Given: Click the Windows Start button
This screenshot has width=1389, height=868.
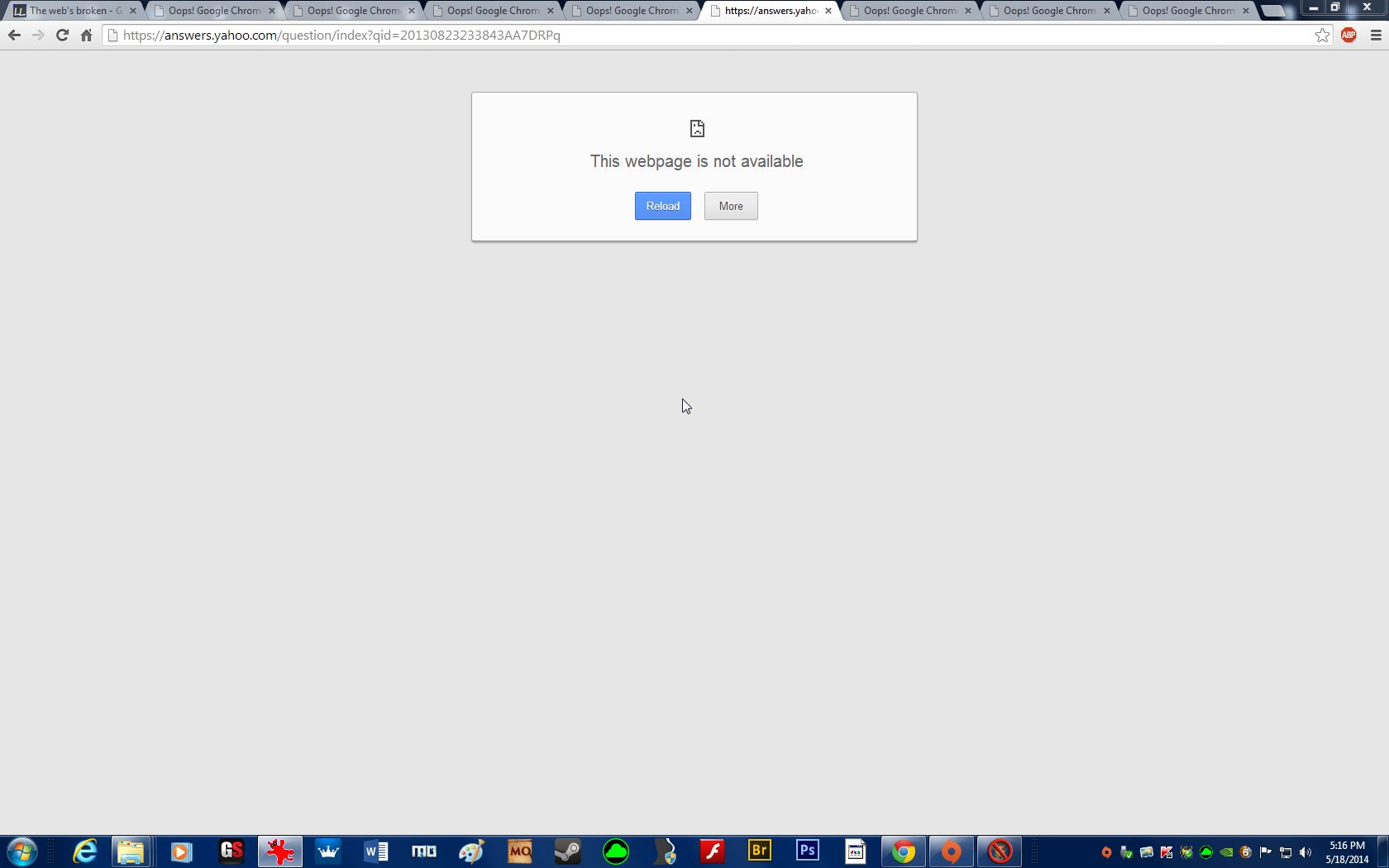Looking at the screenshot, I should pyautogui.click(x=22, y=851).
